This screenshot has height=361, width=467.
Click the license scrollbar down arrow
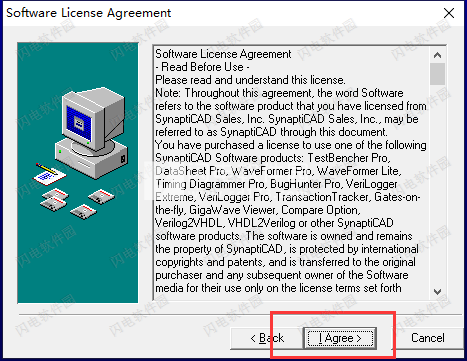437,292
